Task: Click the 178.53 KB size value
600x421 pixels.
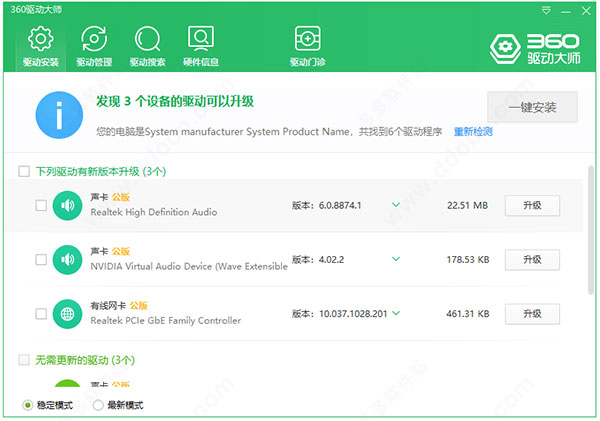Action: 468,260
